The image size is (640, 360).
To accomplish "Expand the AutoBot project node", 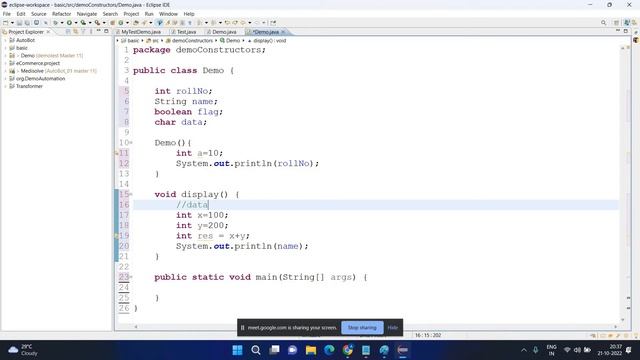I will [x=5, y=40].
